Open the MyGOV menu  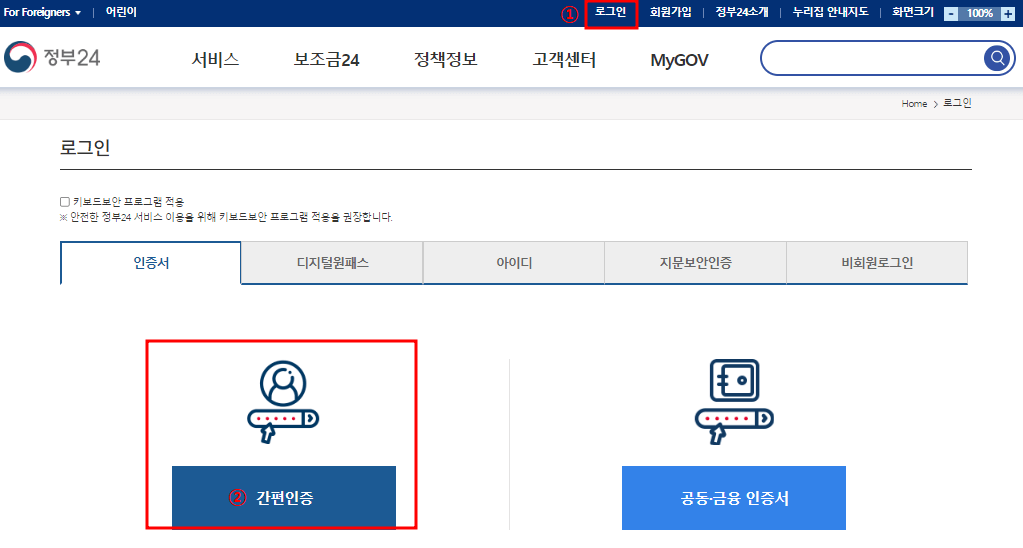pyautogui.click(x=679, y=60)
